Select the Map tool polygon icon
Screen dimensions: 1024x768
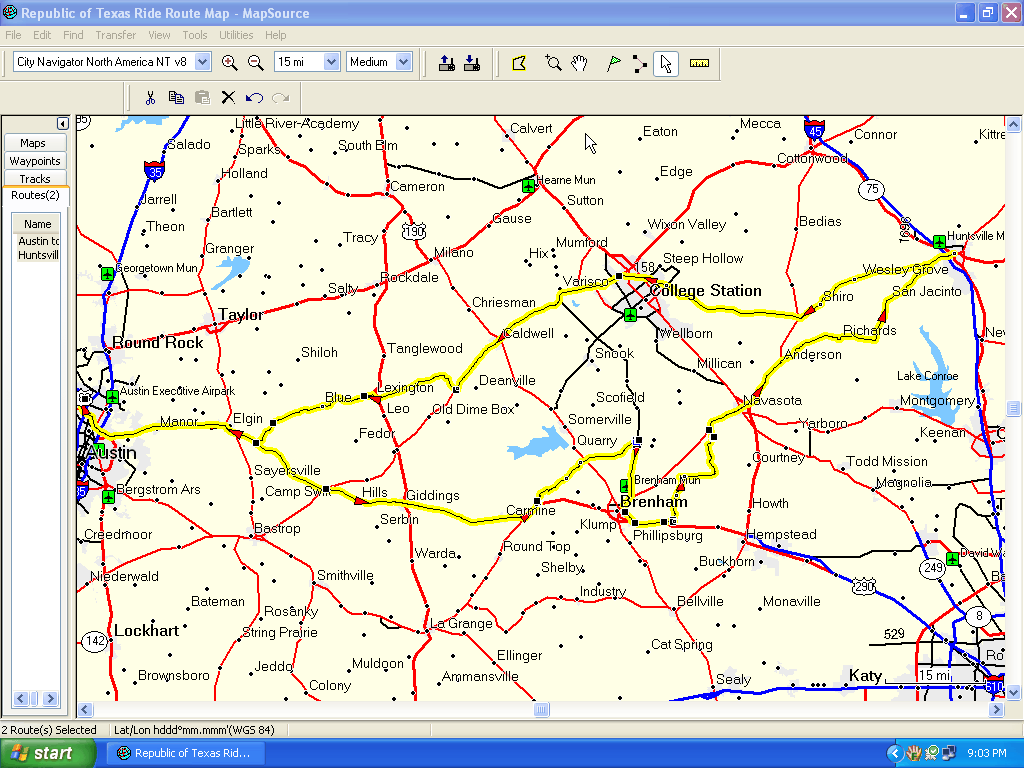(x=519, y=63)
